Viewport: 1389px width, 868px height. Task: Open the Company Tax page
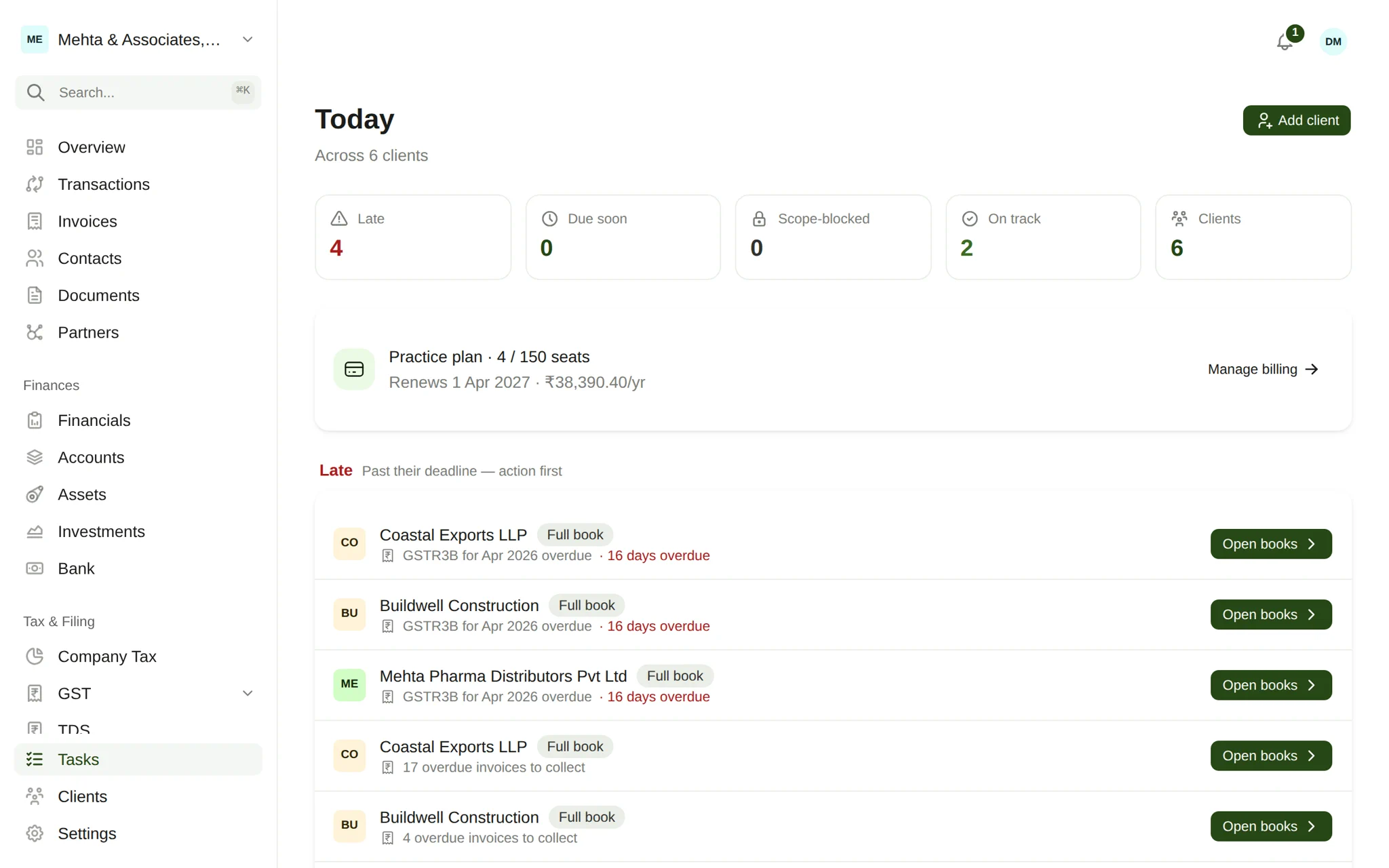tap(138, 656)
